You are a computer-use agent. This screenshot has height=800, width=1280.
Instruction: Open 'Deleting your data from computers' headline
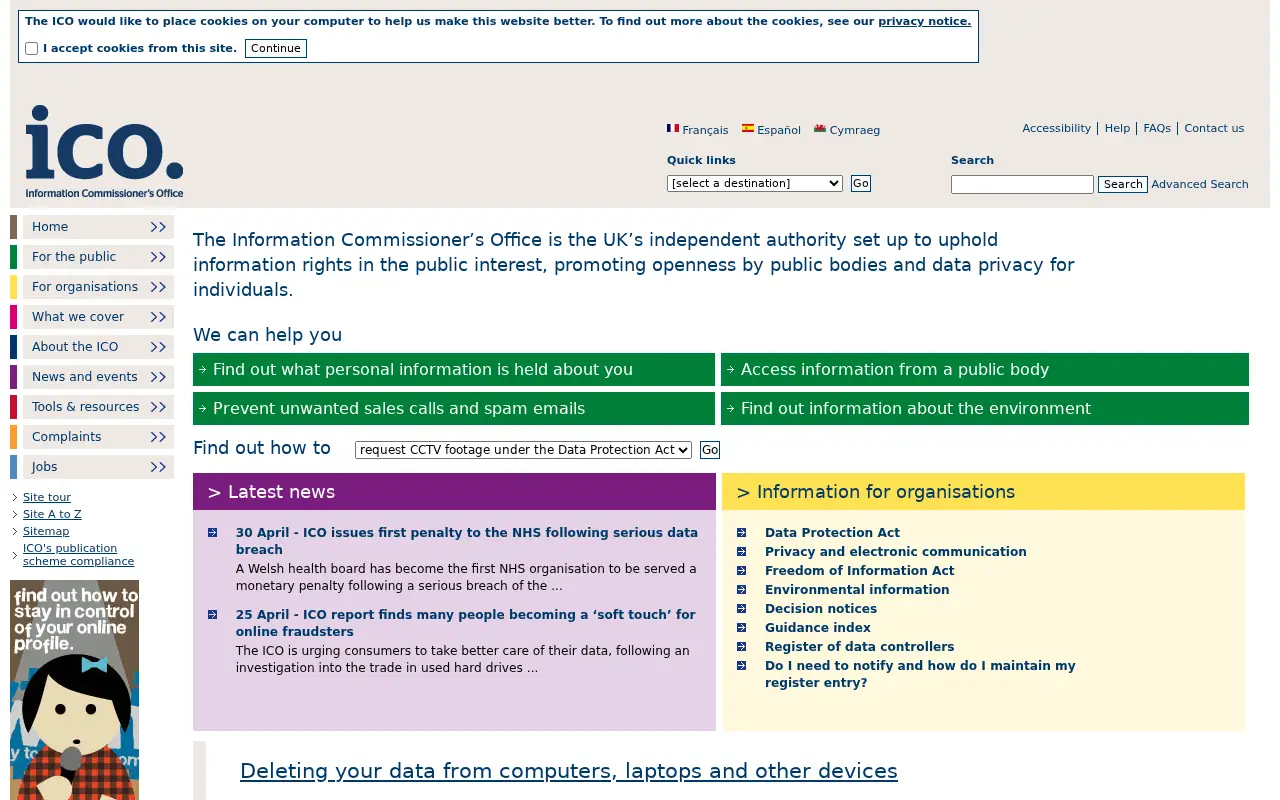(x=569, y=771)
